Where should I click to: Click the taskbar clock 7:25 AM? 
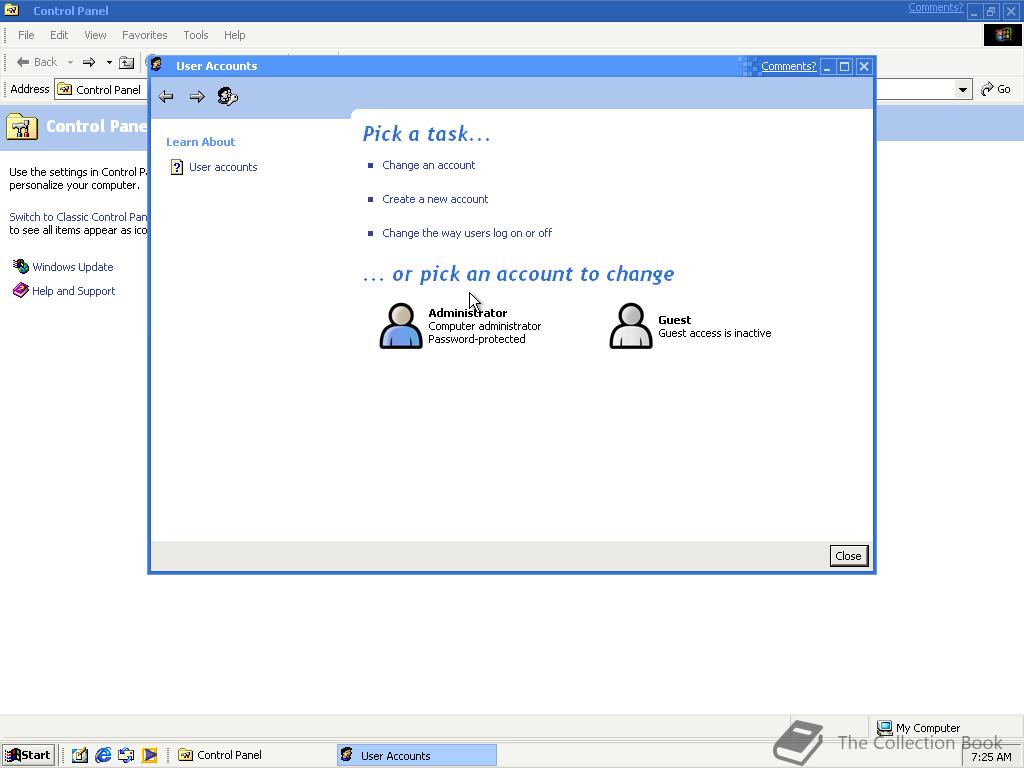991,757
